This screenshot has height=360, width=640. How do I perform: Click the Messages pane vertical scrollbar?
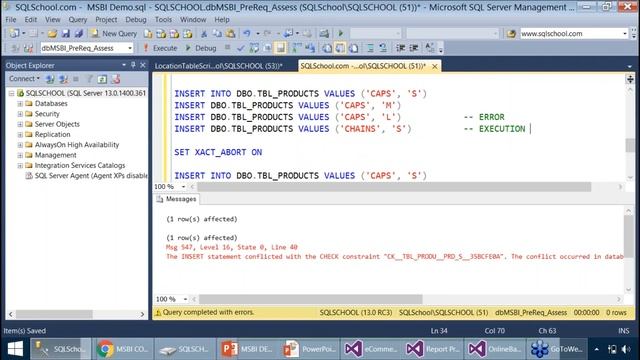click(629, 237)
